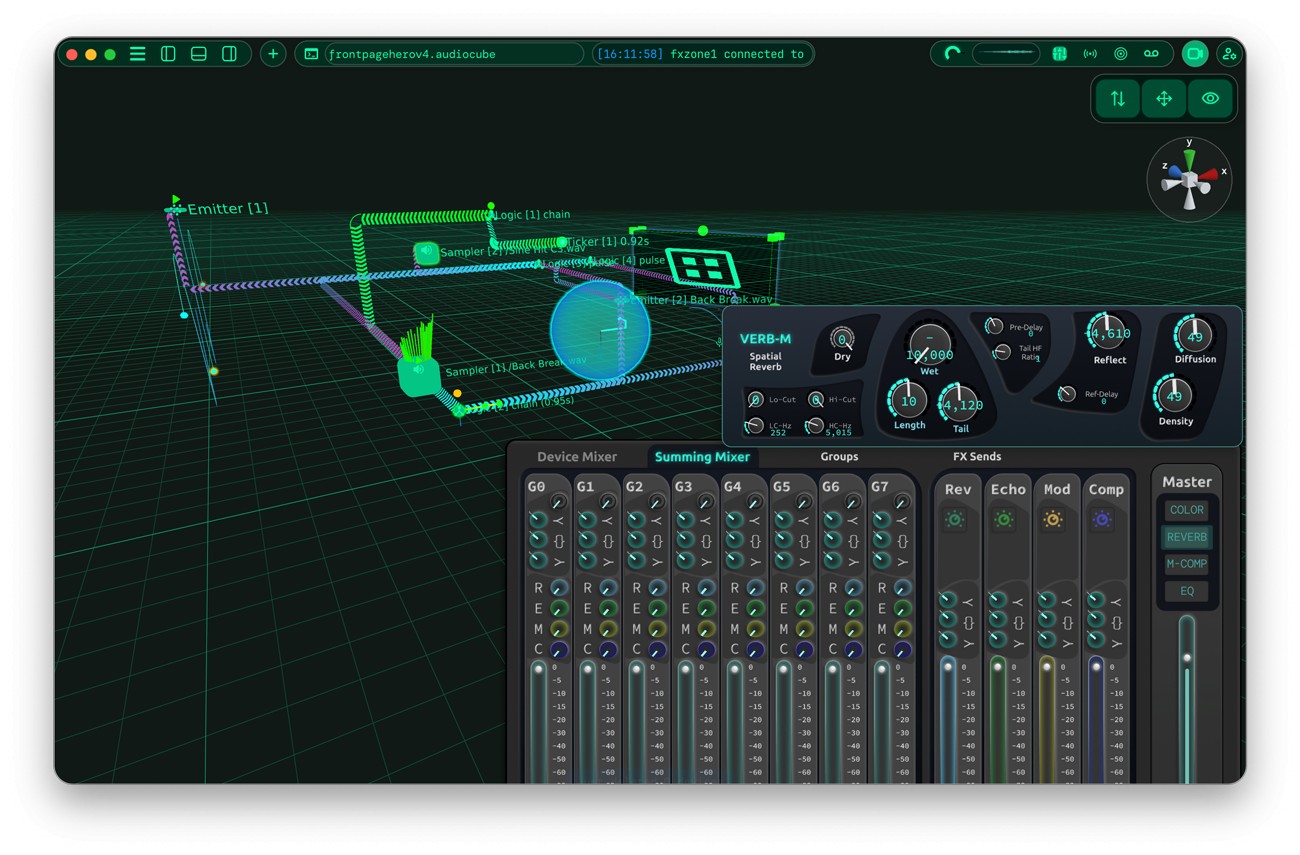Screen dimensions: 1300x855
Task: Click the Wet knob in VERB-M panel
Action: [930, 345]
